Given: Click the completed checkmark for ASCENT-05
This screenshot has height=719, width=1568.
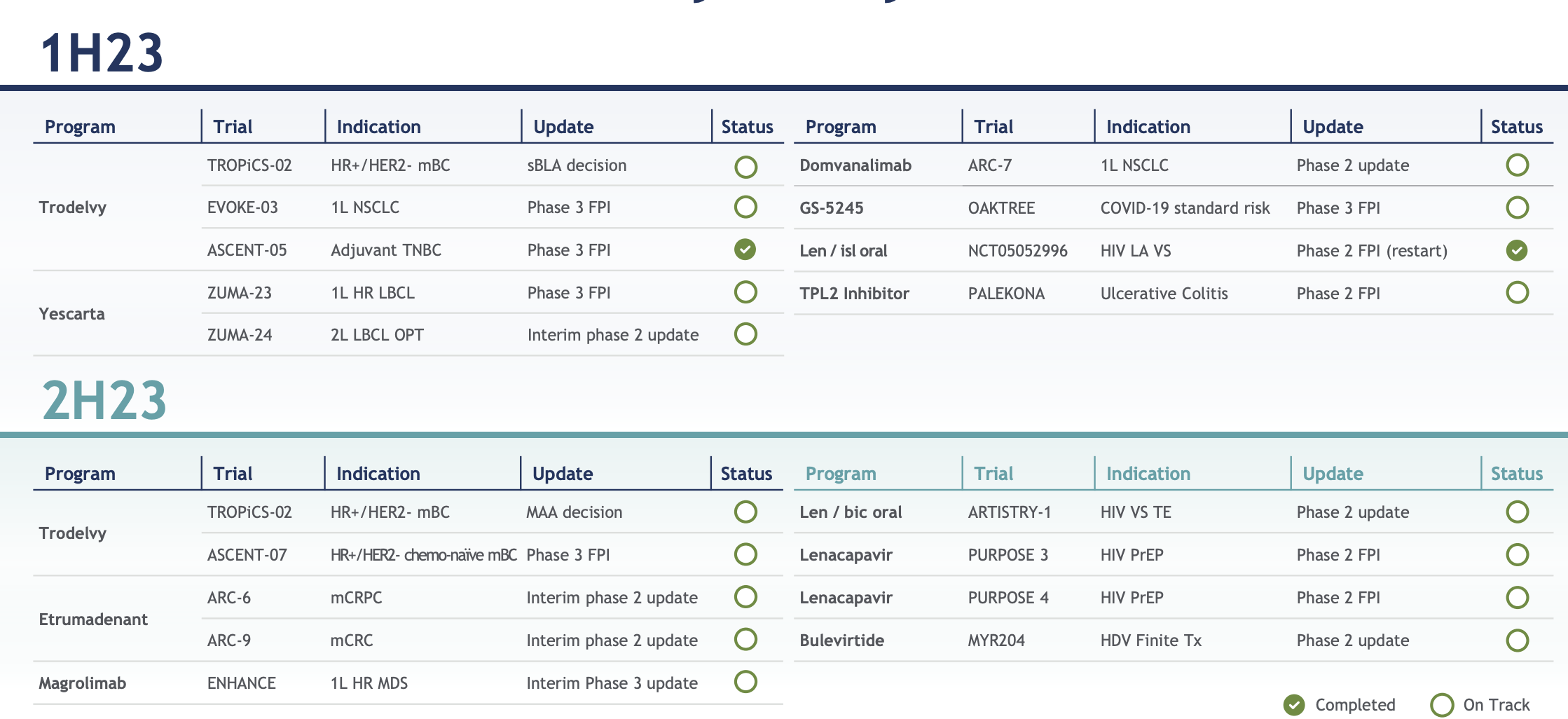Looking at the screenshot, I should (745, 249).
